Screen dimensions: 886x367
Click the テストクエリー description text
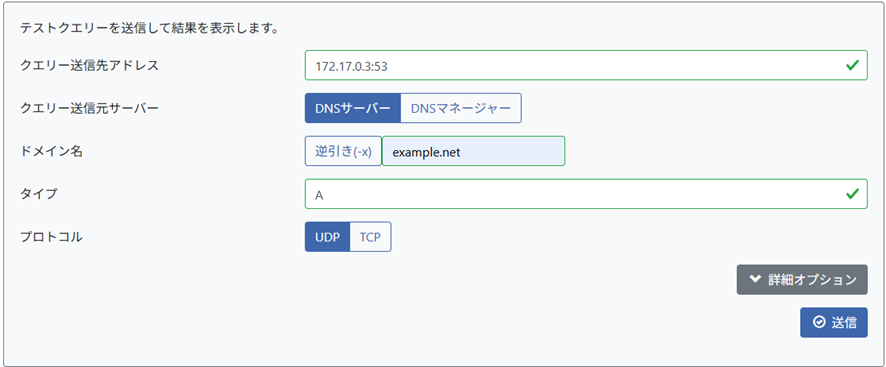click(149, 28)
